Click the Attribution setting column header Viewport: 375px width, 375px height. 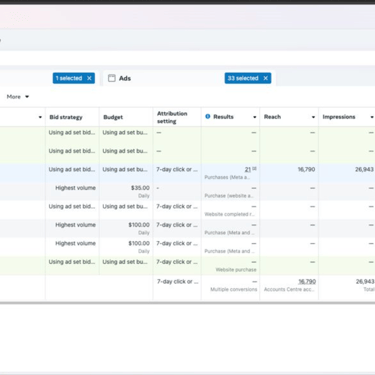(x=172, y=117)
